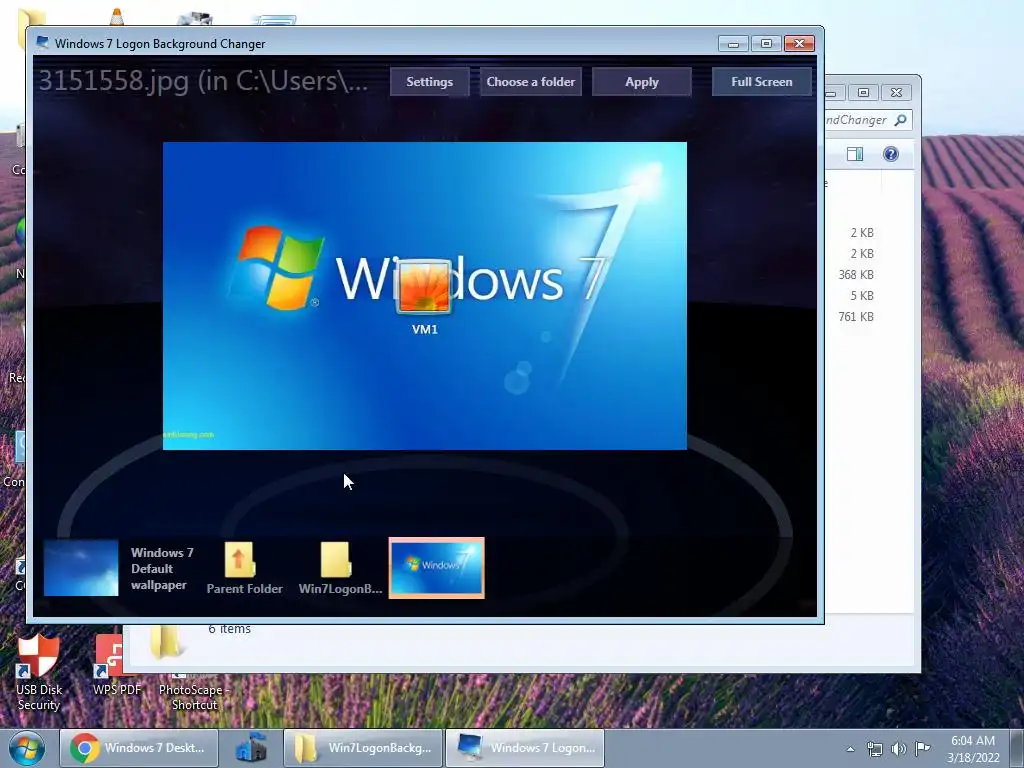
Task: Open the volume speaker tray icon
Action: [x=899, y=749]
